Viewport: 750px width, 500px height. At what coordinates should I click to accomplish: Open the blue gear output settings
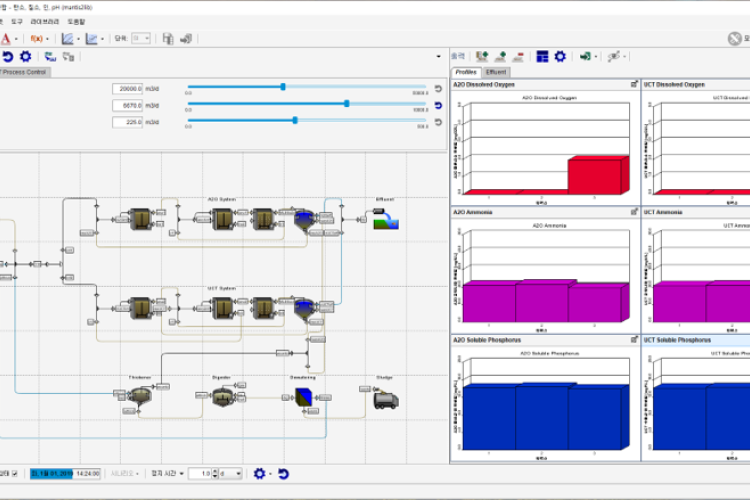click(560, 56)
